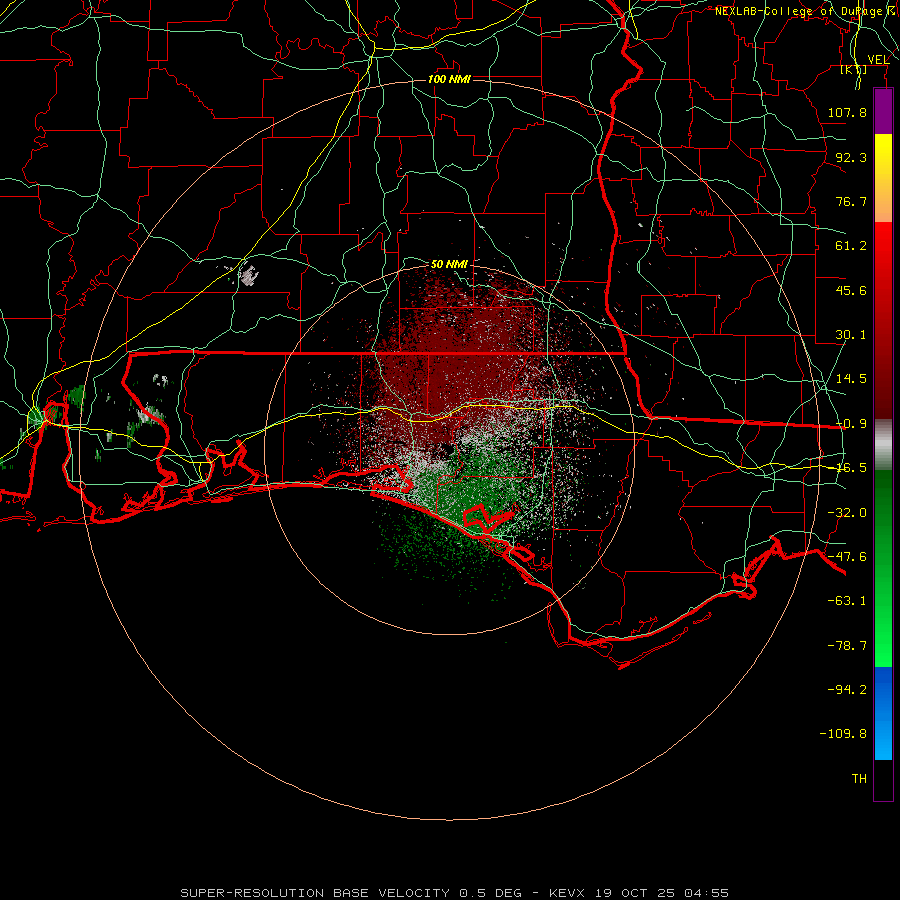Click the NEXLAB-College of DuPage label

click(x=799, y=11)
